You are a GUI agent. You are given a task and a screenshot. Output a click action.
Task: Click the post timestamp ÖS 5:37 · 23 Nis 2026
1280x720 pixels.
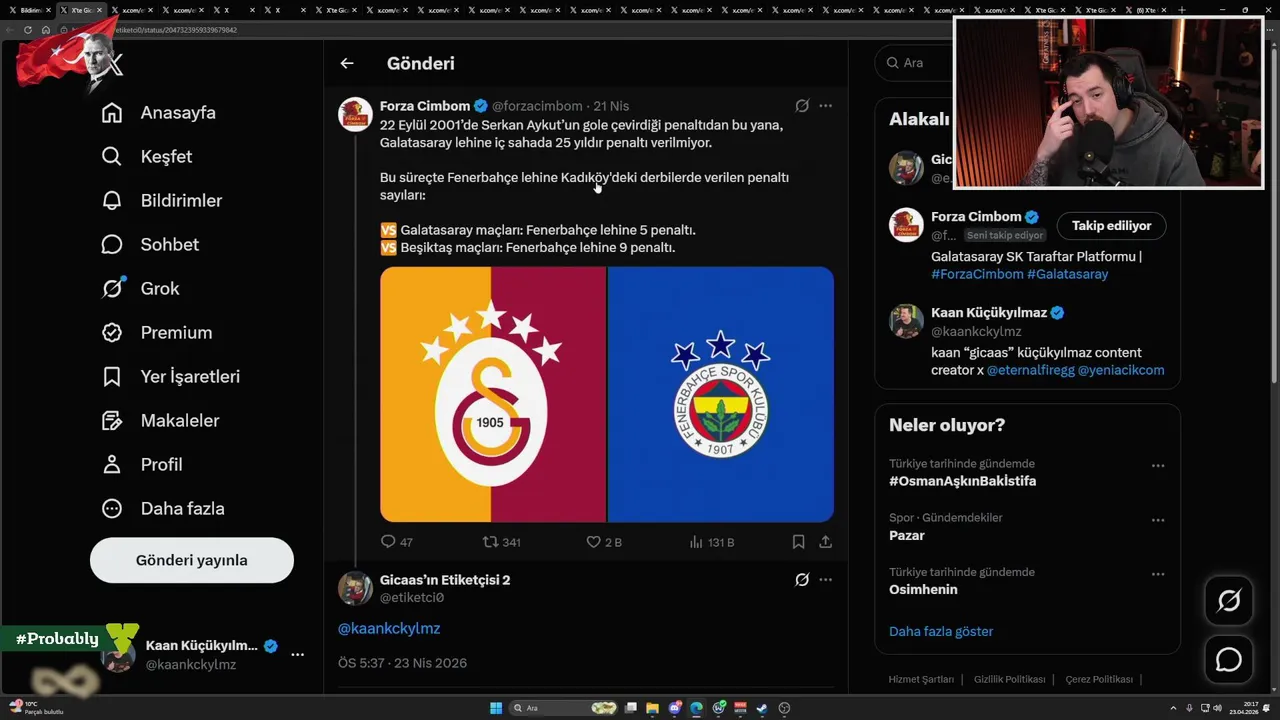click(402, 663)
